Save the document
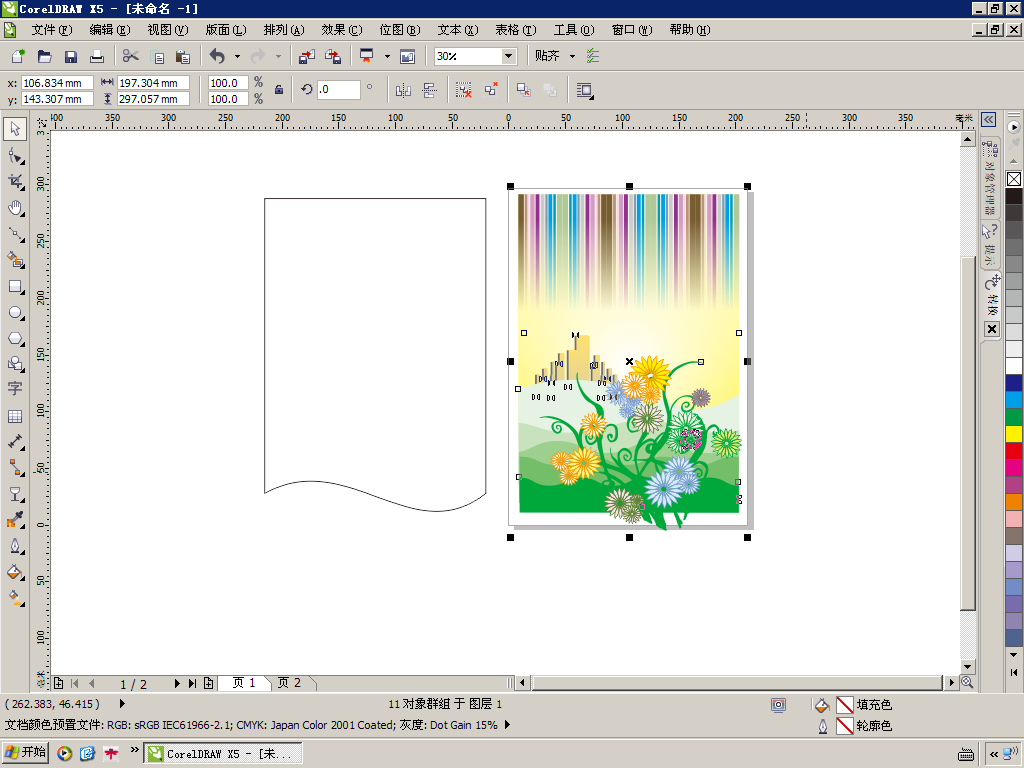 [x=71, y=56]
